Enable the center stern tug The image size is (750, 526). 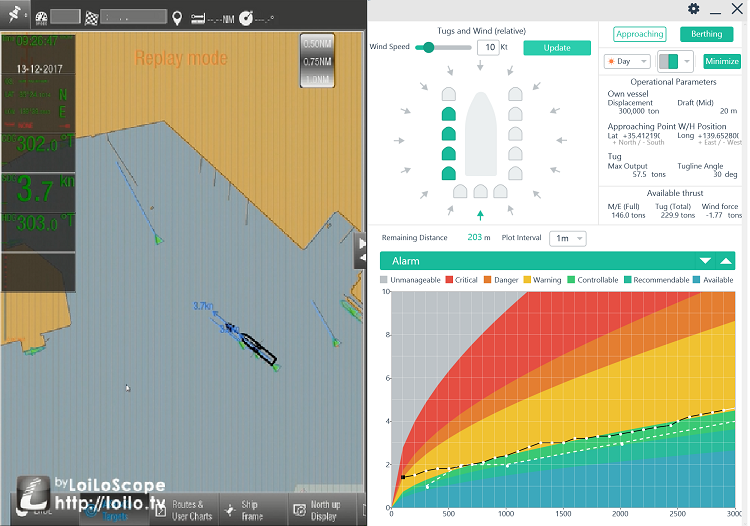click(x=480, y=191)
